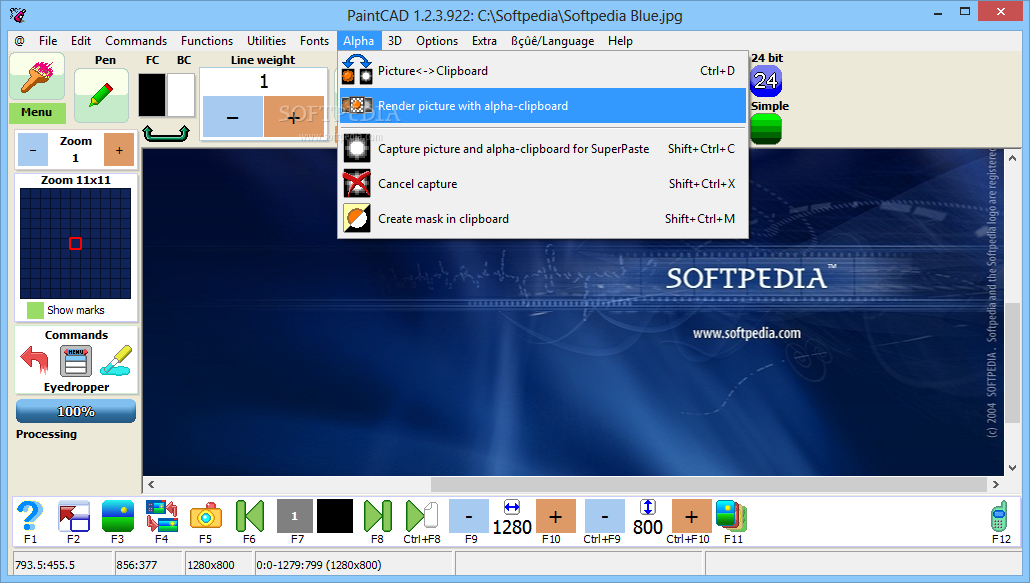
Task: Click the horizontal scrollbar right arrow
Action: 996,485
